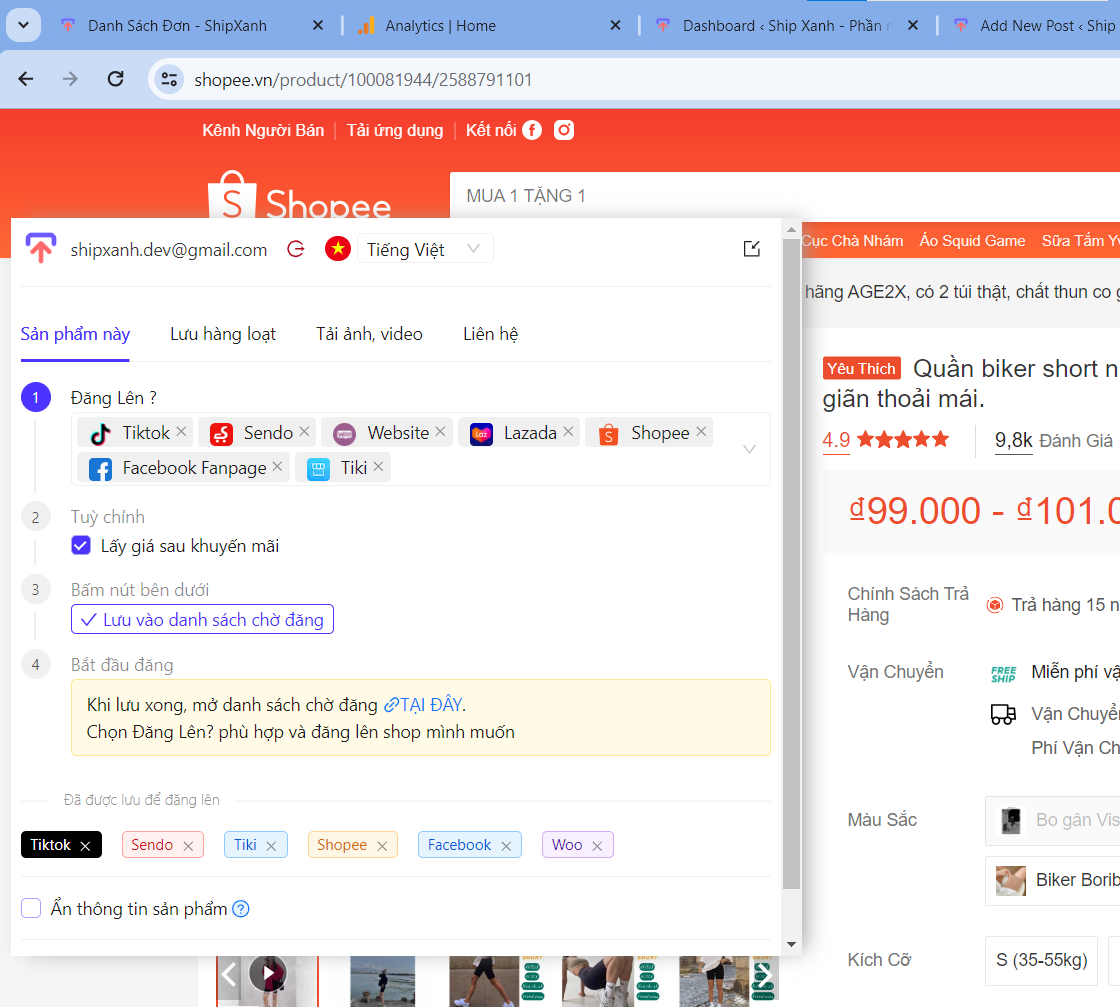The height and width of the screenshot is (1007, 1120).
Task: Delete the saved Sendo tag
Action: coord(188,846)
